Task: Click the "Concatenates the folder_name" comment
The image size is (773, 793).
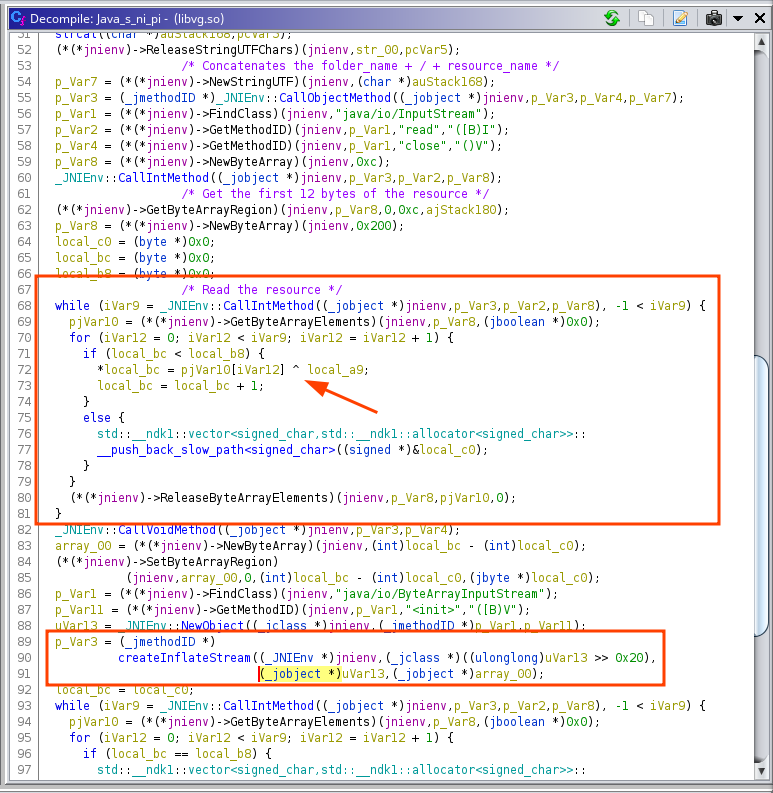Action: pos(370,66)
